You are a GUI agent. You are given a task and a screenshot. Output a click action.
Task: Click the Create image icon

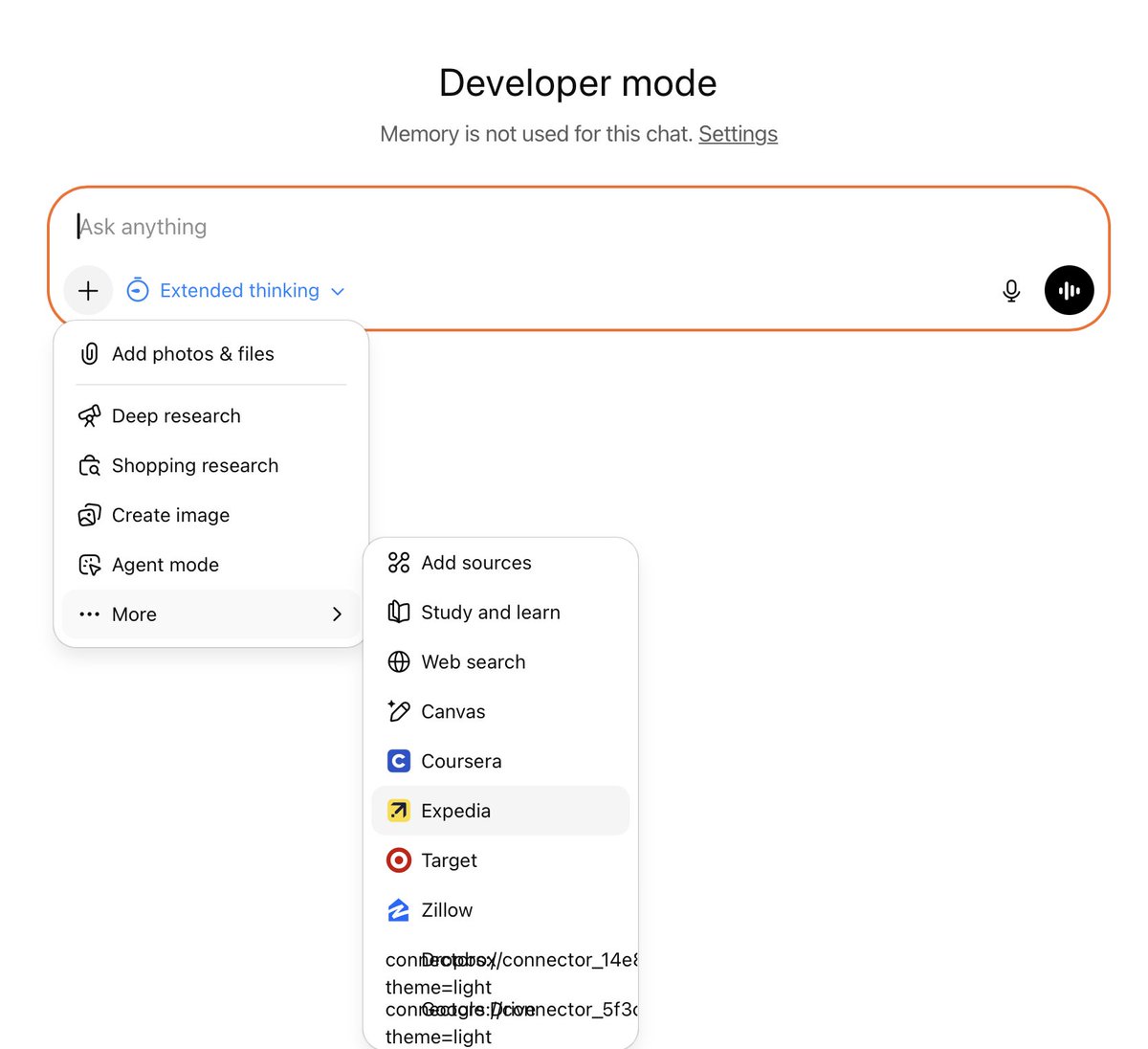click(89, 516)
